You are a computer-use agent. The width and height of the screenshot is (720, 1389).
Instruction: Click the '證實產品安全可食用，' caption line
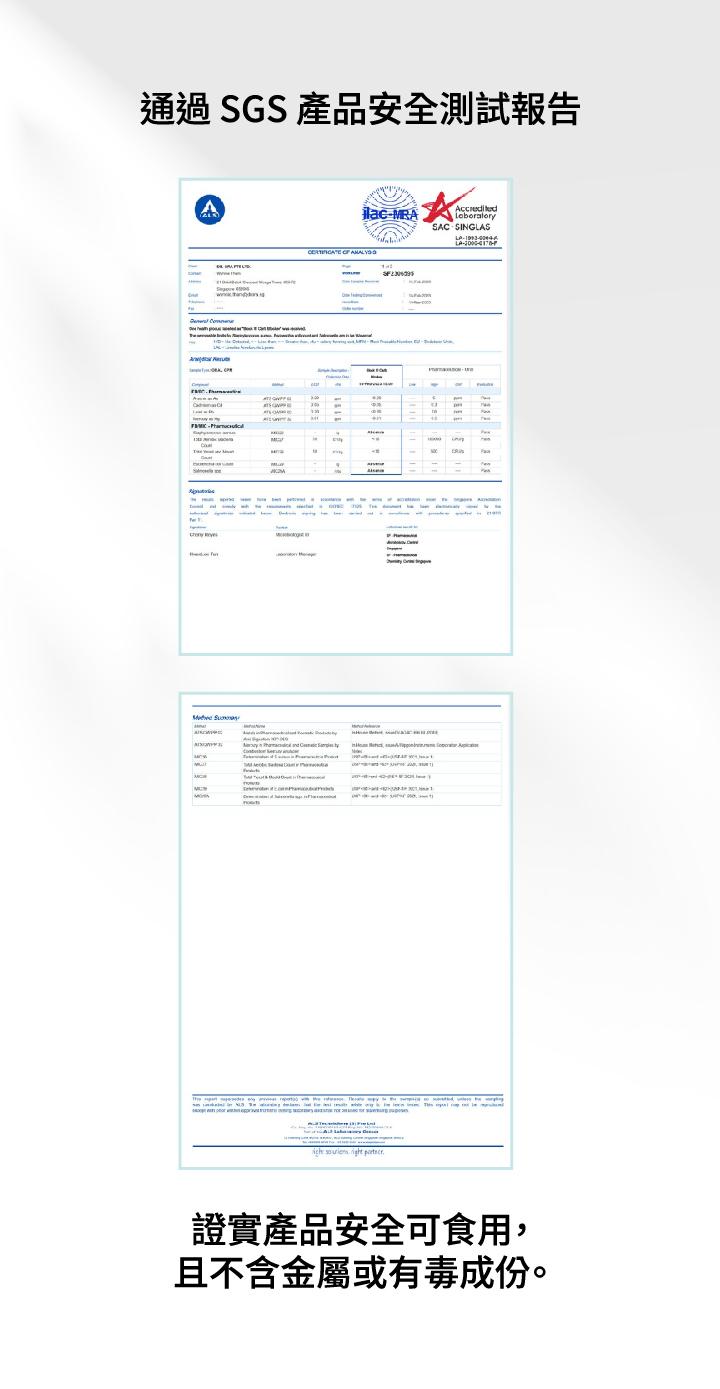(360, 1229)
